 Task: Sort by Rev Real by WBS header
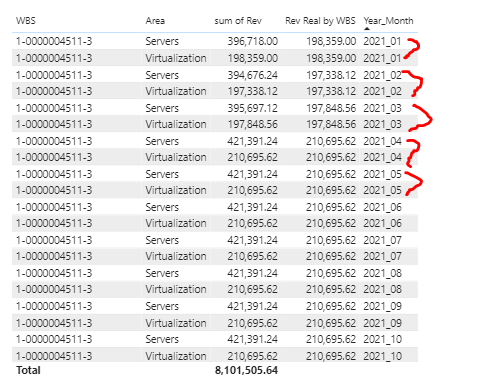320,21
